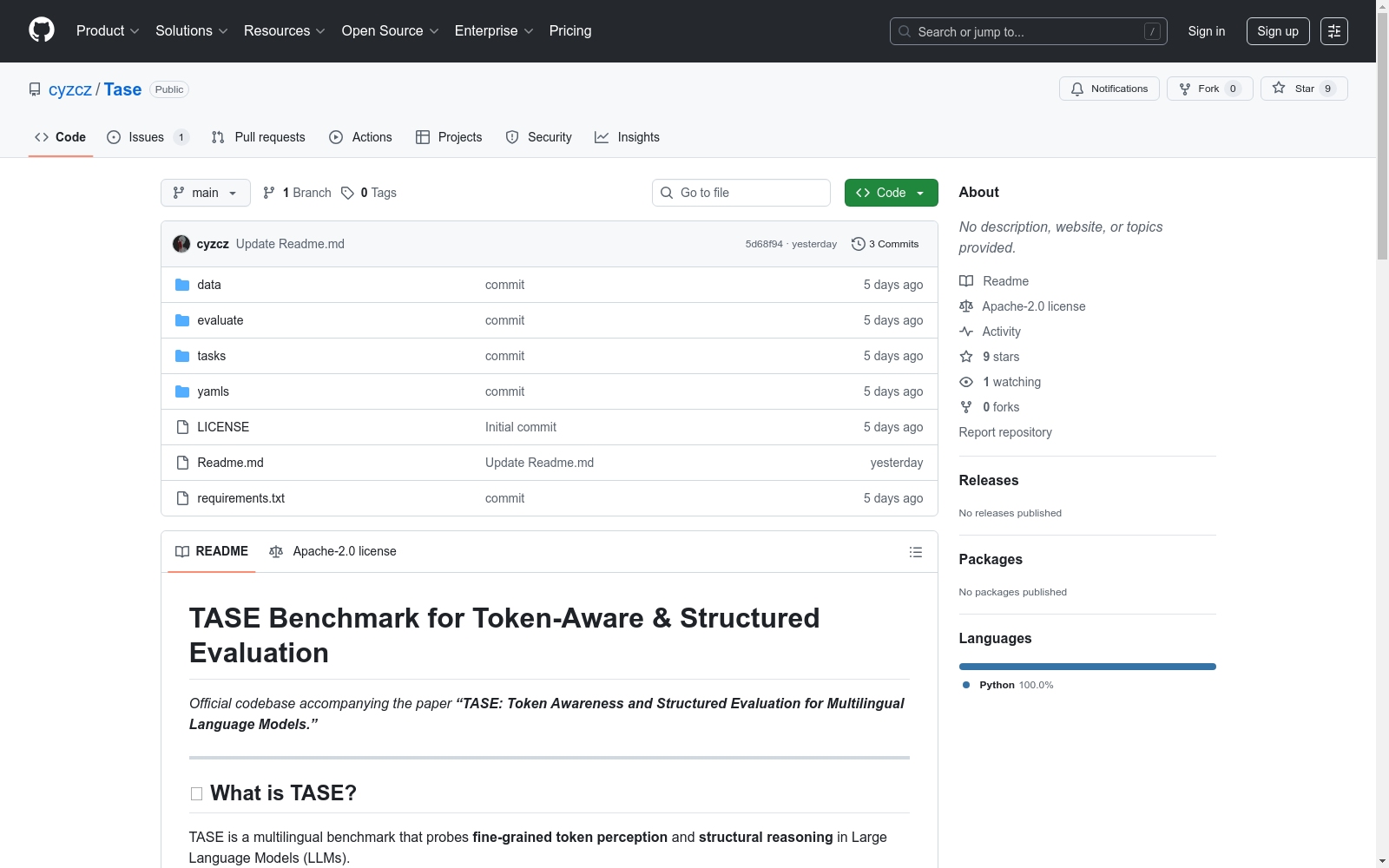Viewport: 1389px width, 868px height.
Task: Focus the Go to file input
Action: (741, 193)
